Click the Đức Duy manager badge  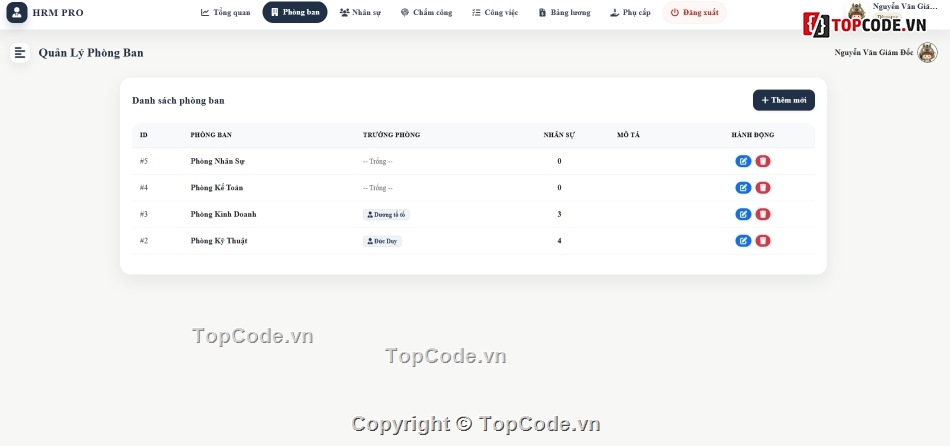tap(382, 241)
